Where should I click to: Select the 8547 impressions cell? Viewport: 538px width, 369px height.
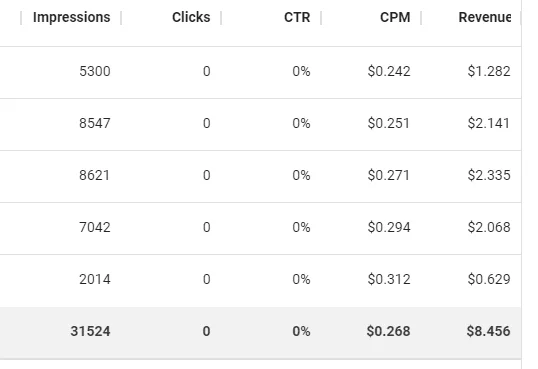95,123
